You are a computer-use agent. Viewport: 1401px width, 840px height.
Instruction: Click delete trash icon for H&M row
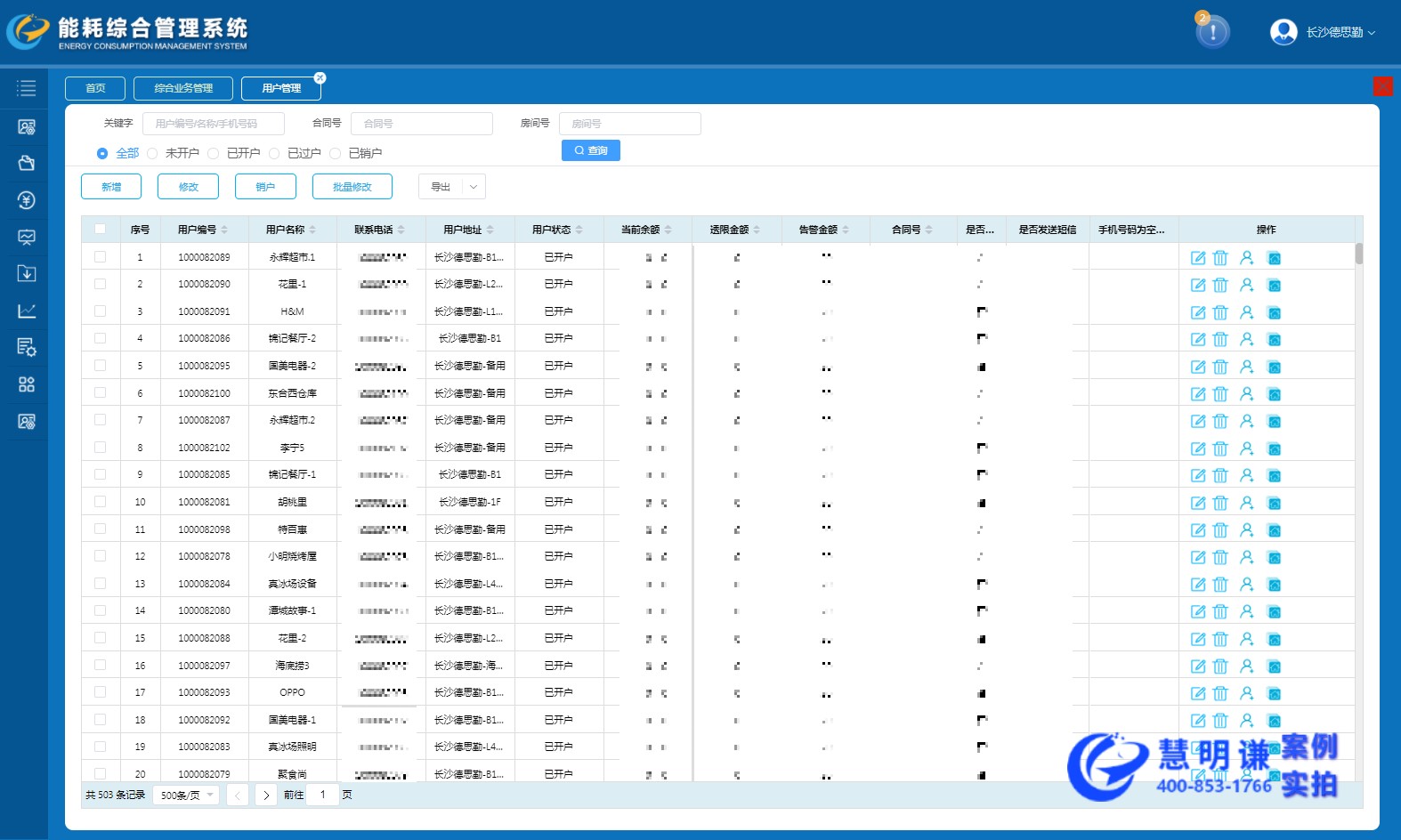[1220, 312]
